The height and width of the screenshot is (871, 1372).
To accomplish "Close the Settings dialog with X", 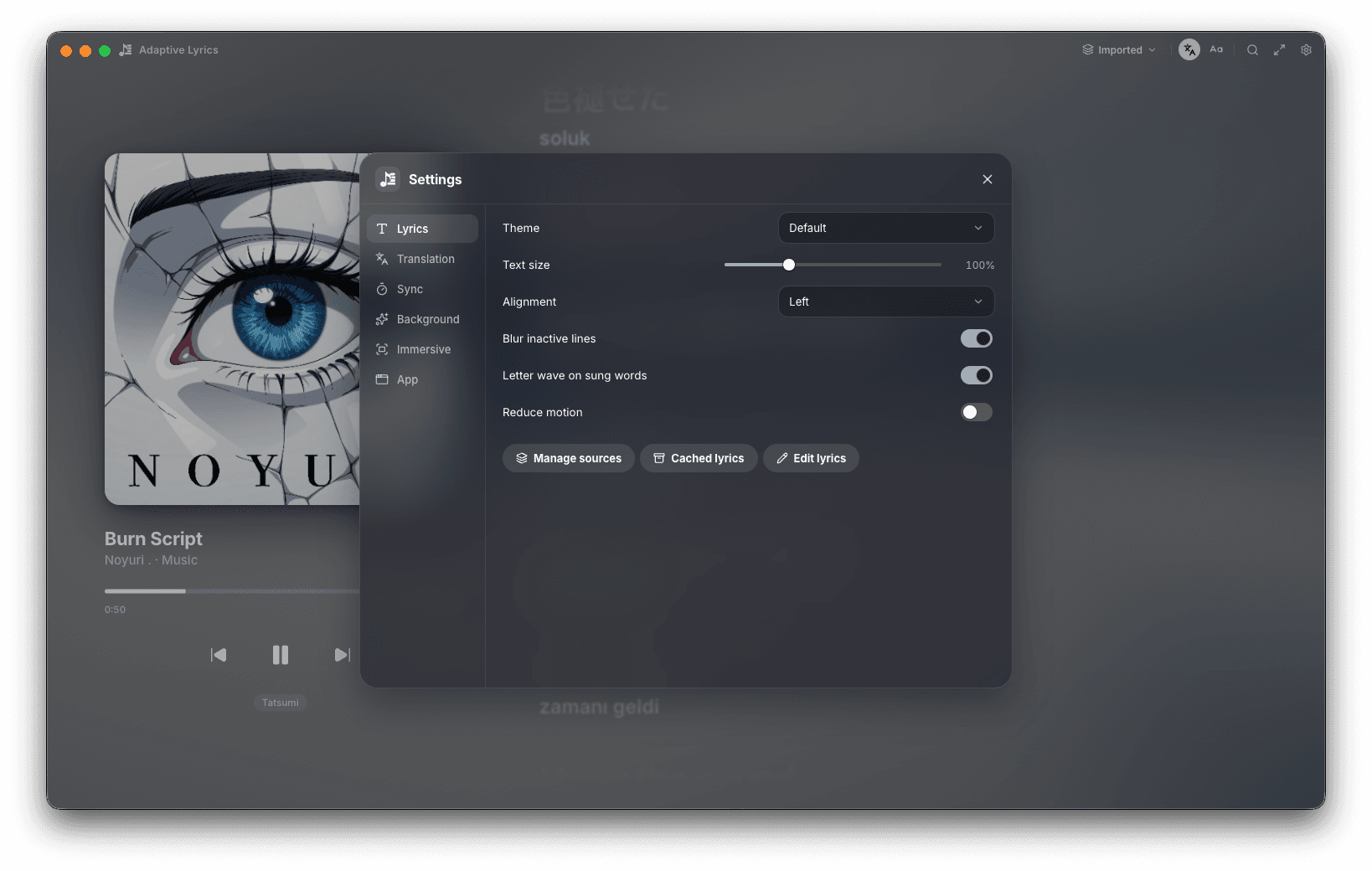I will click(x=988, y=179).
